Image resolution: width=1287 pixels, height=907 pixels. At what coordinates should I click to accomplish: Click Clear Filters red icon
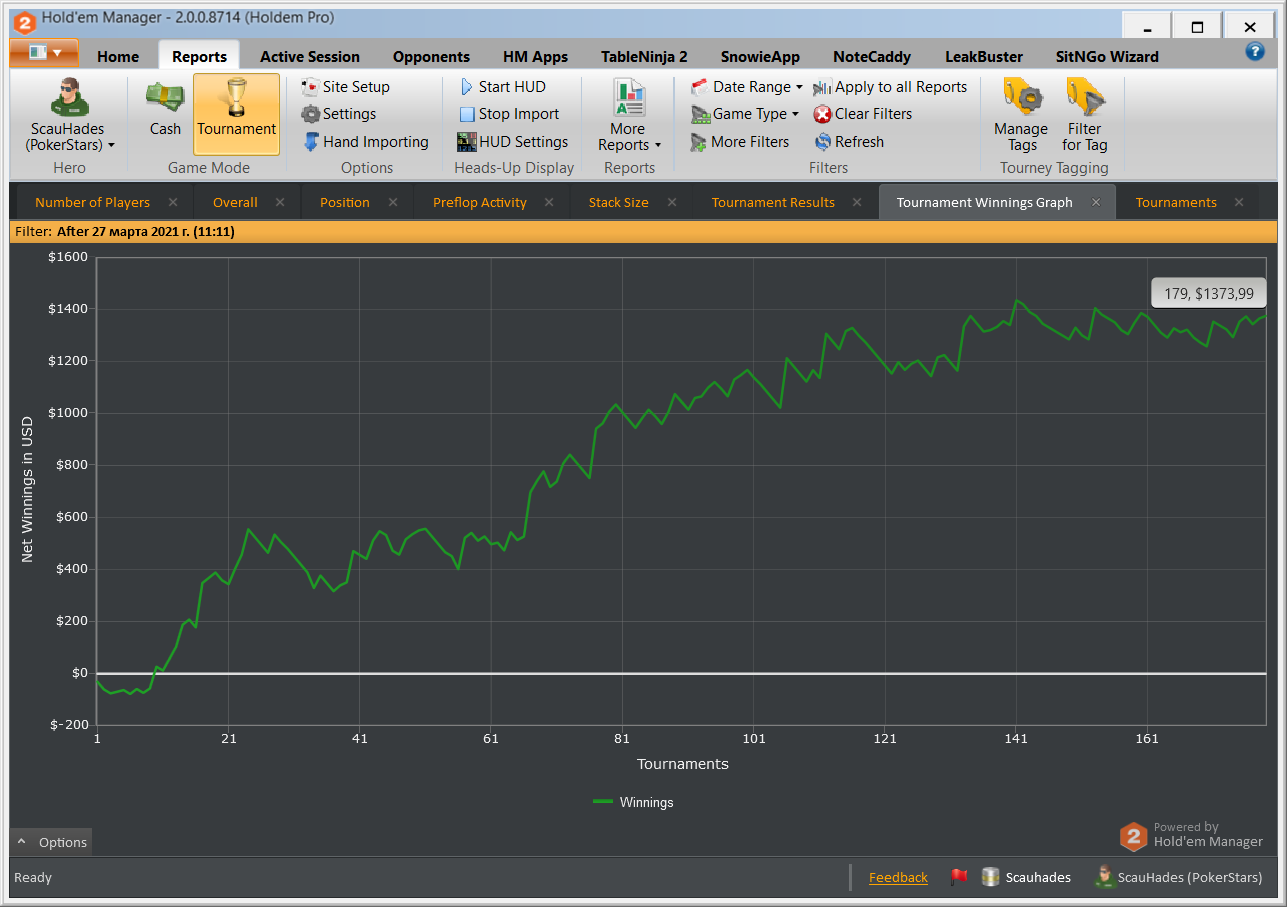coord(822,114)
